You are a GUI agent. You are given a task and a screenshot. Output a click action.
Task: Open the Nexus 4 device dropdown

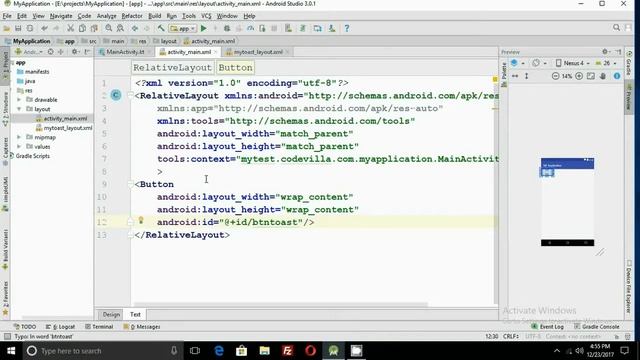572,63
